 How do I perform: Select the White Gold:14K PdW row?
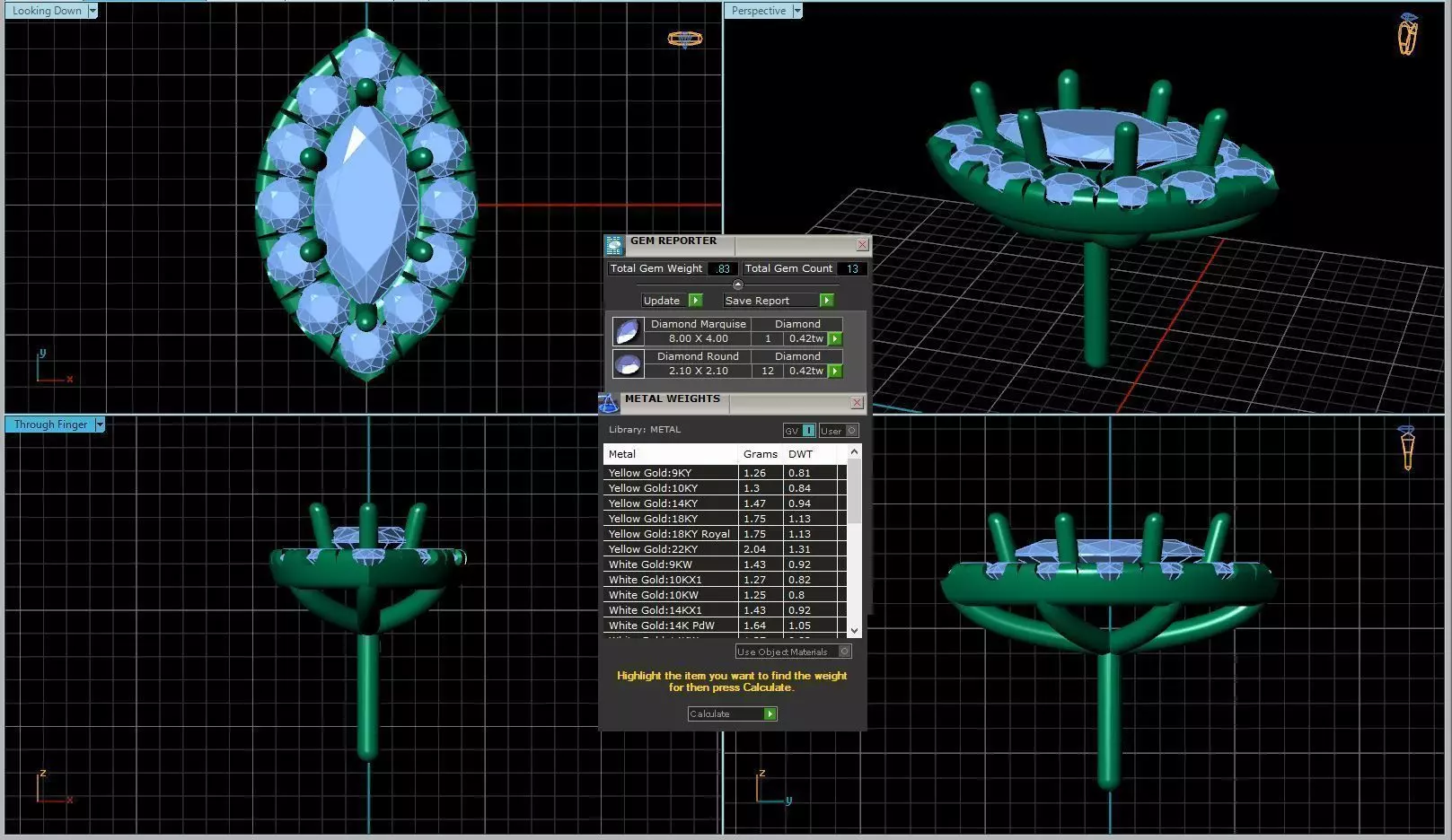click(725, 626)
